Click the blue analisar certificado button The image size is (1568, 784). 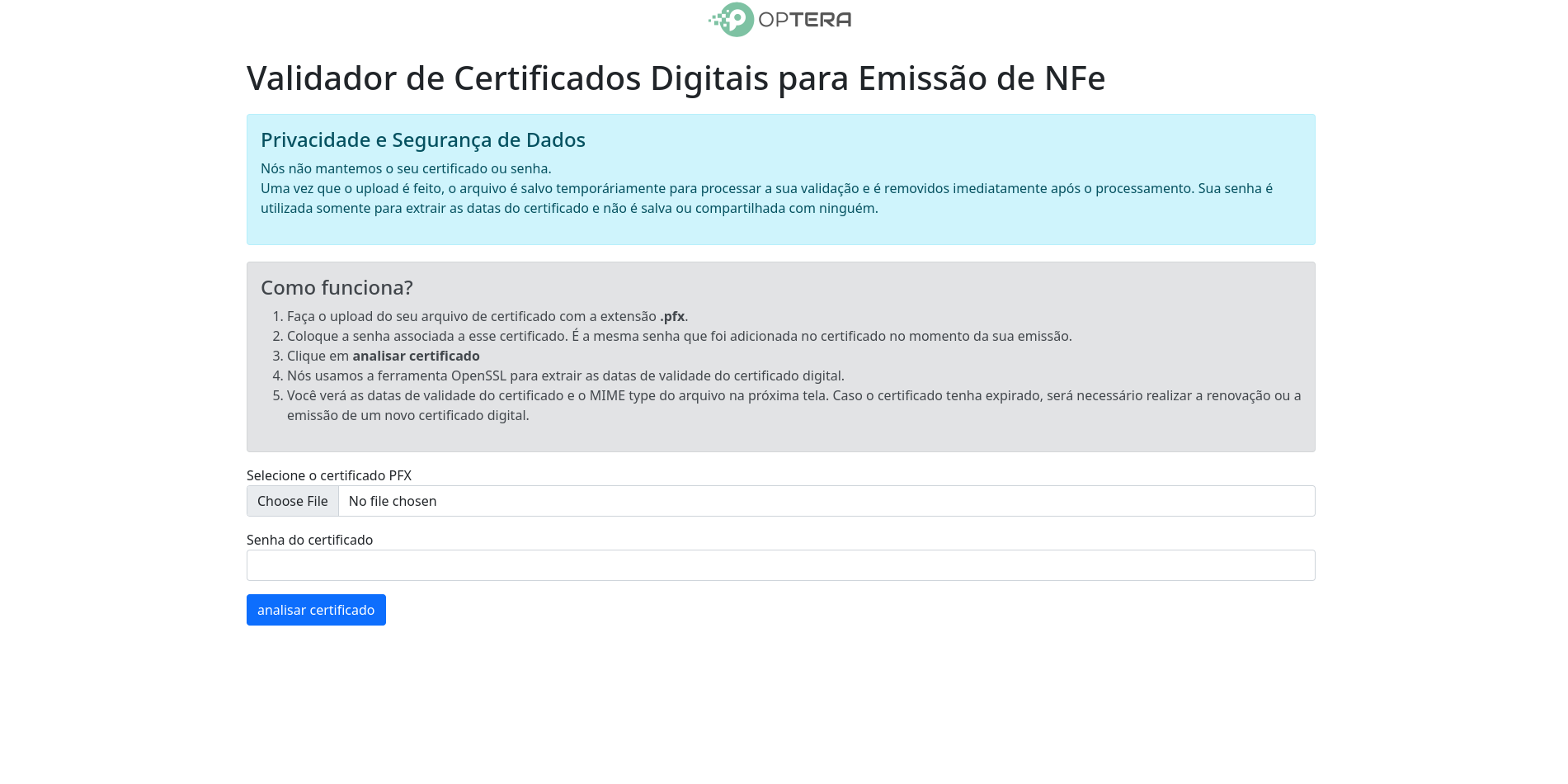tap(316, 610)
